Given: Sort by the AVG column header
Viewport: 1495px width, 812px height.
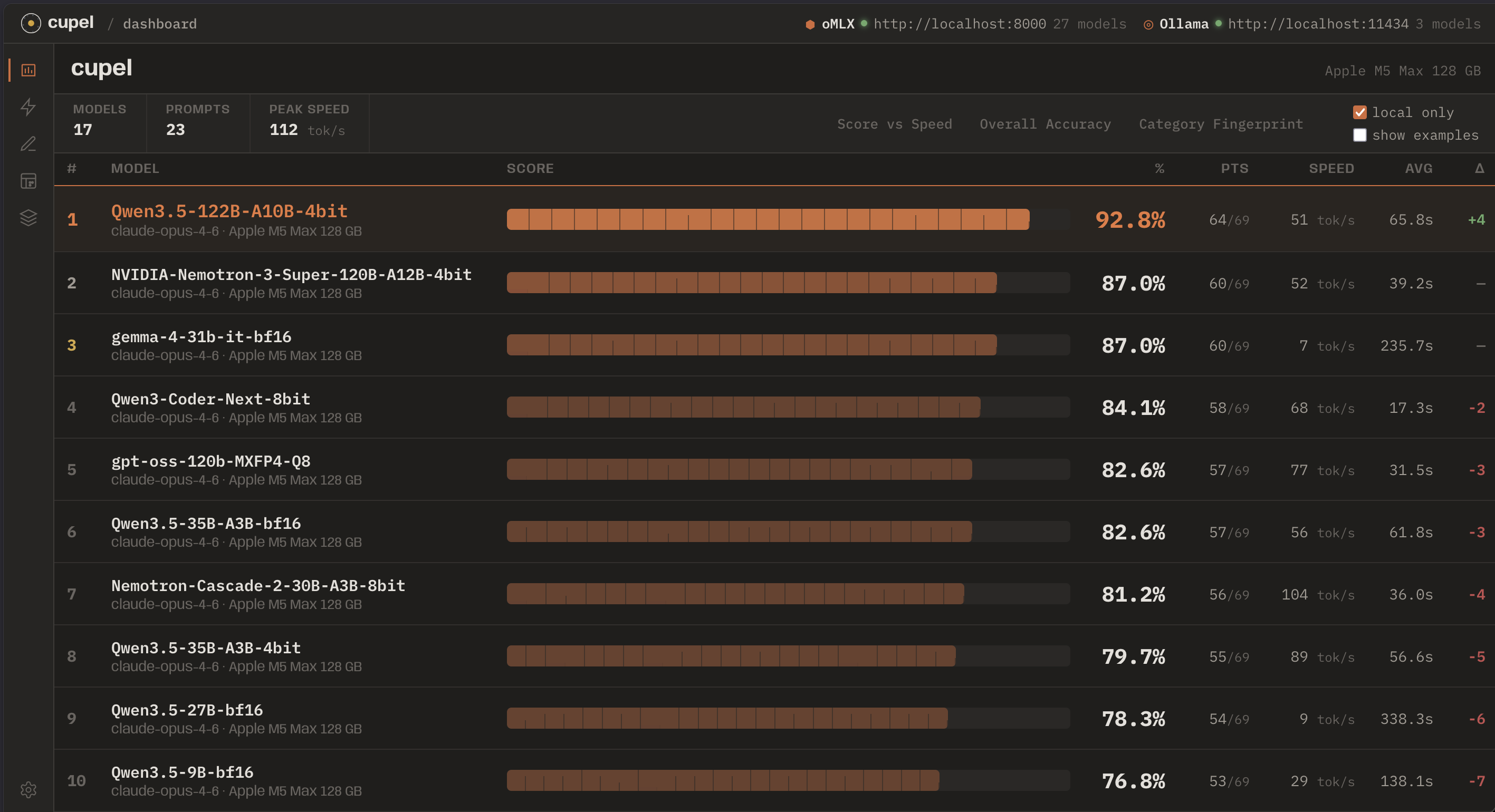Looking at the screenshot, I should [x=1419, y=169].
